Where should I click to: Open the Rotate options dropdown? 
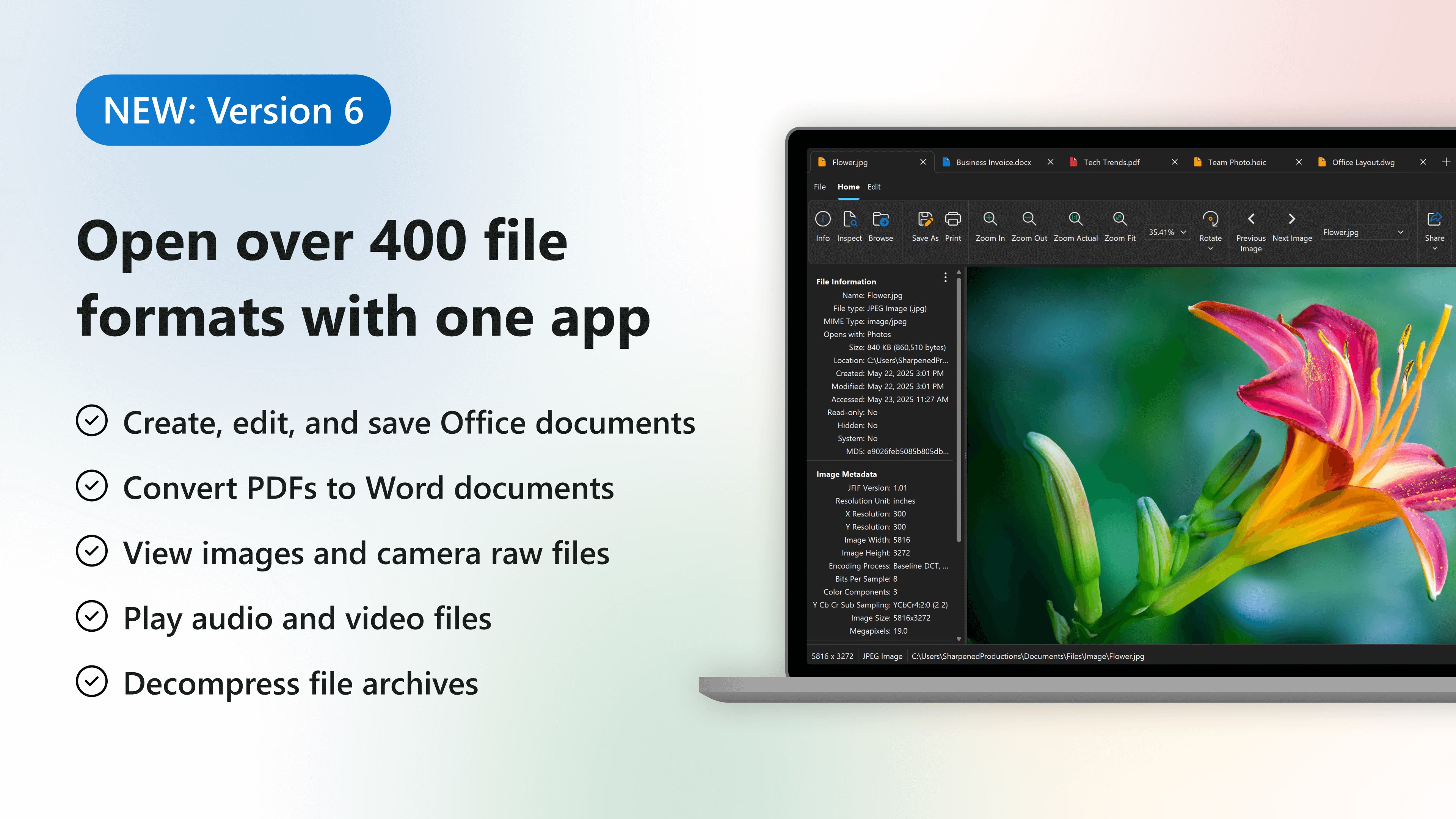[1210, 248]
